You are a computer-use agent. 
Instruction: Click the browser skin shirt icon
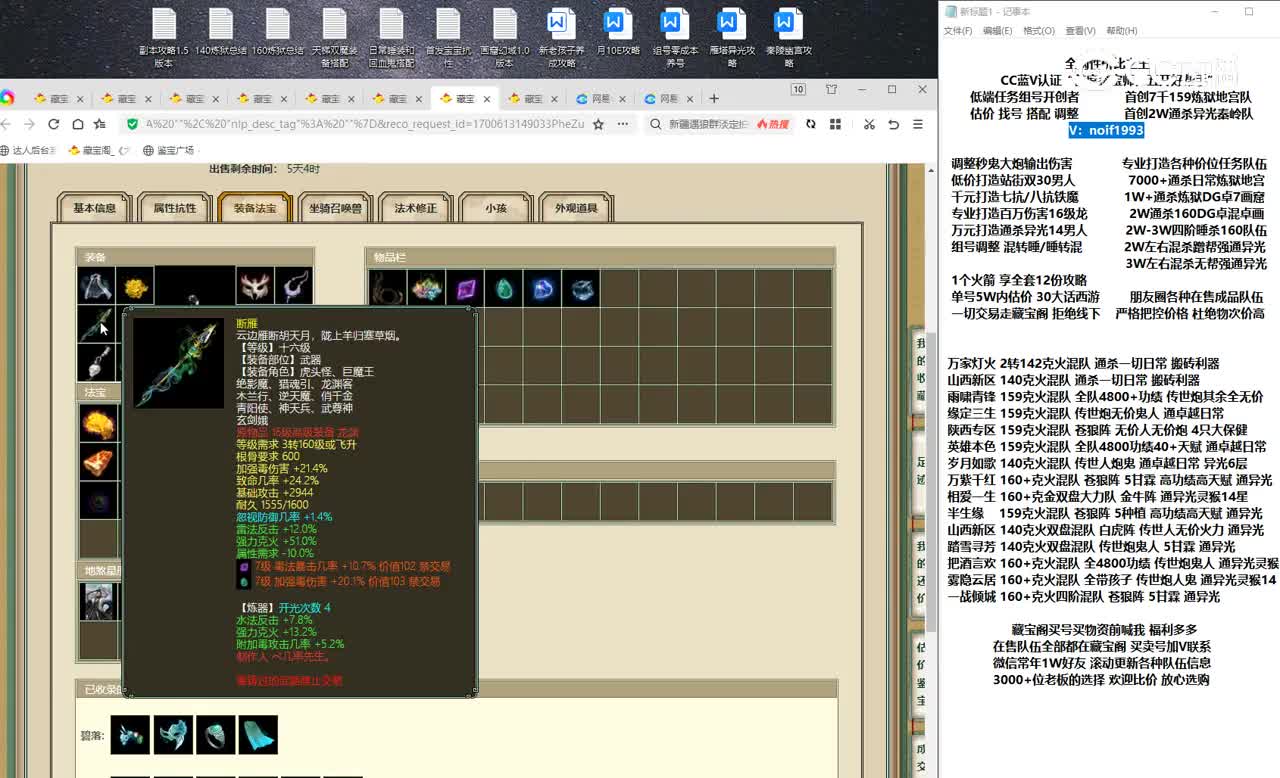pos(831,89)
